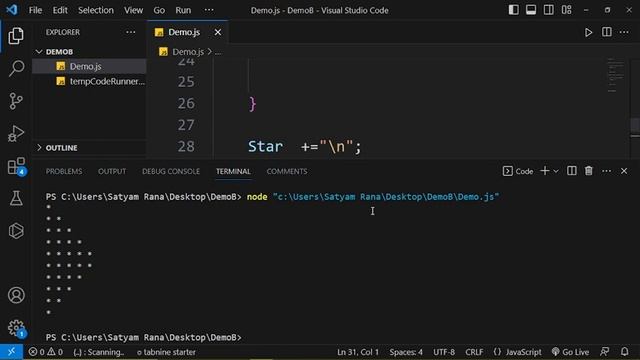The height and width of the screenshot is (360, 640).
Task: Split the terminal pane
Action: 571,171
